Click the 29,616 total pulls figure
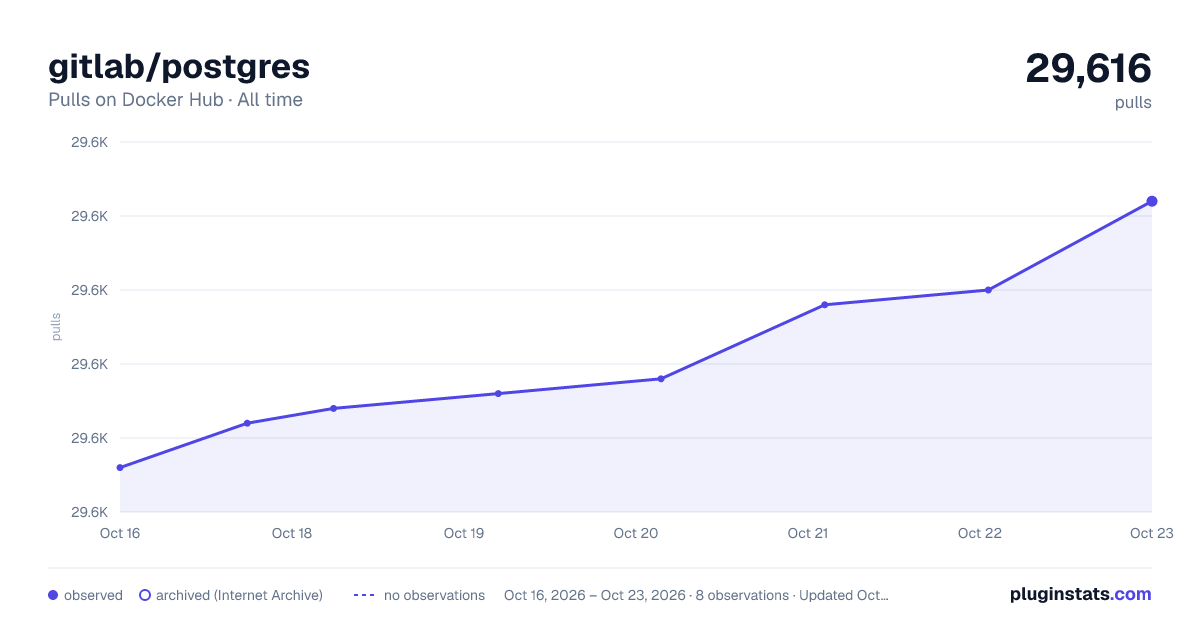The width and height of the screenshot is (1200, 630). (x=1088, y=68)
